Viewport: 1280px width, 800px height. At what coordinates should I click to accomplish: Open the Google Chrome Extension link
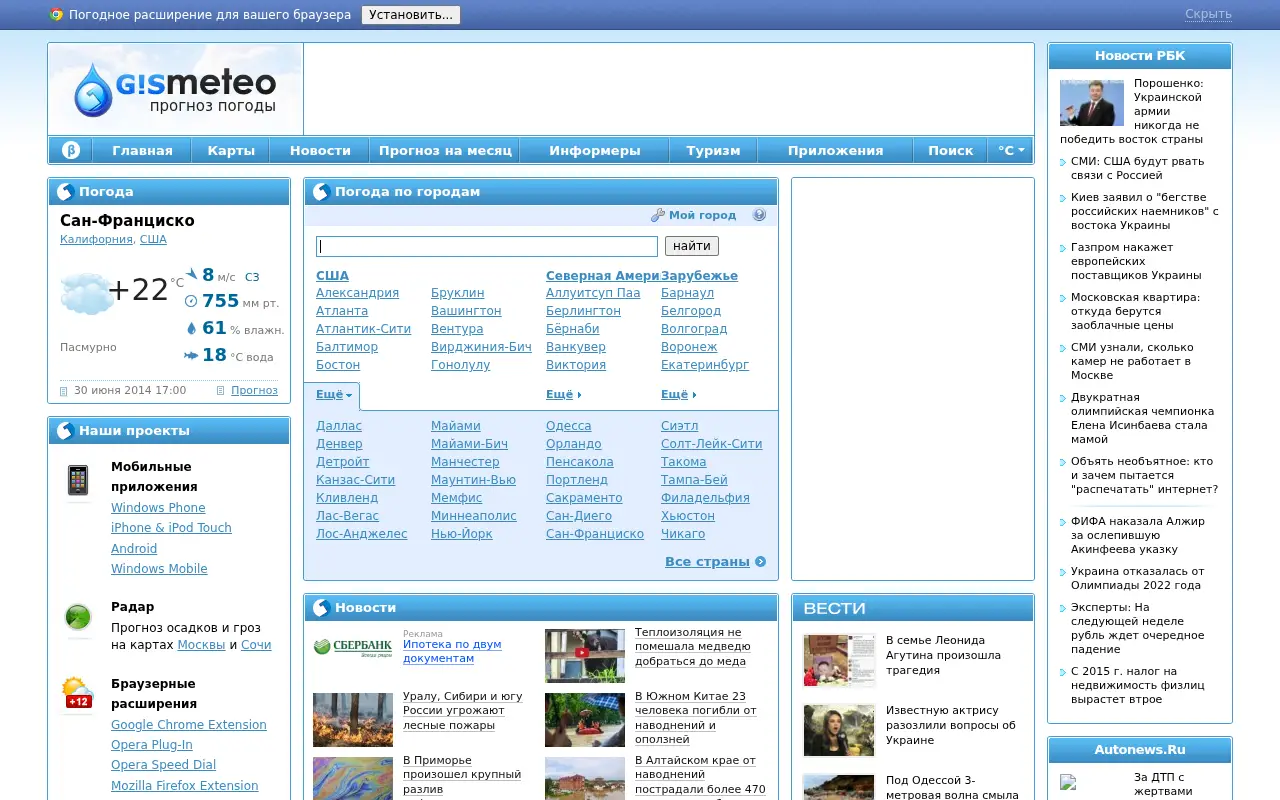[x=189, y=725]
